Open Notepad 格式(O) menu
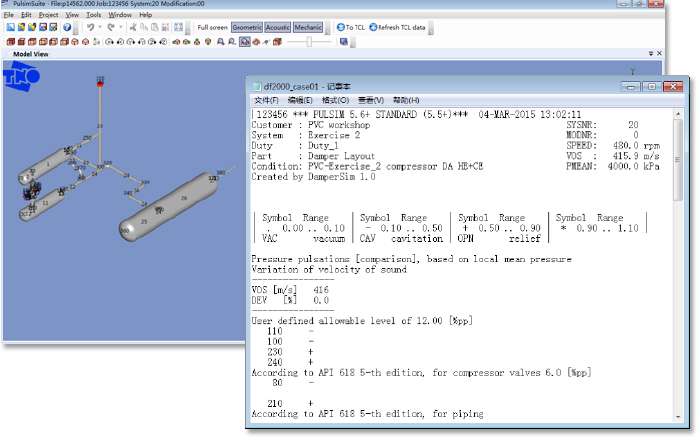 tap(335, 100)
